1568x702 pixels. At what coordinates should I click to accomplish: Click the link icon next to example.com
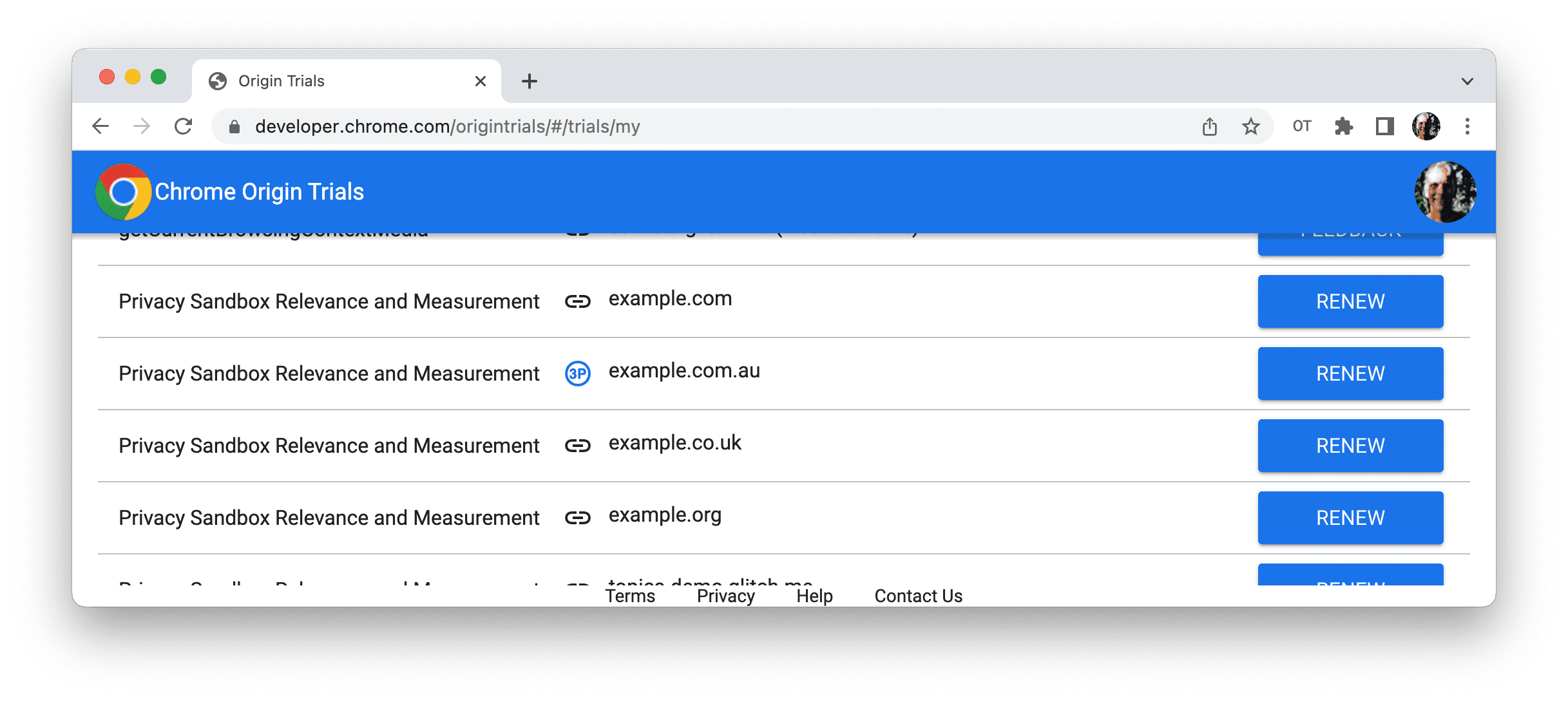[x=577, y=302]
